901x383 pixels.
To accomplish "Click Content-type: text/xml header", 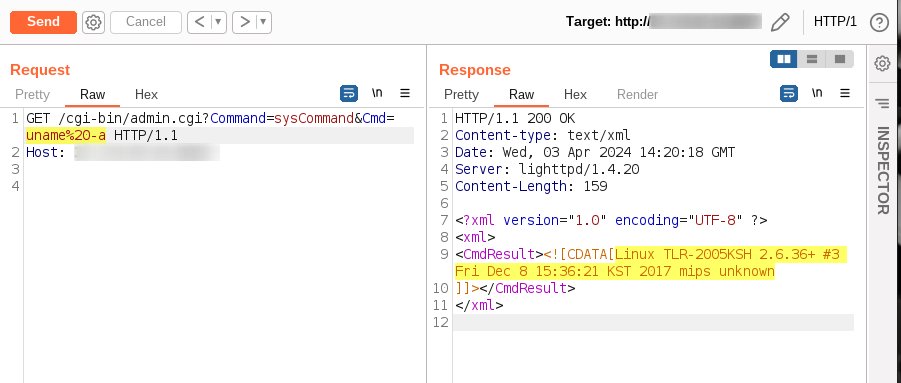I will (543, 136).
